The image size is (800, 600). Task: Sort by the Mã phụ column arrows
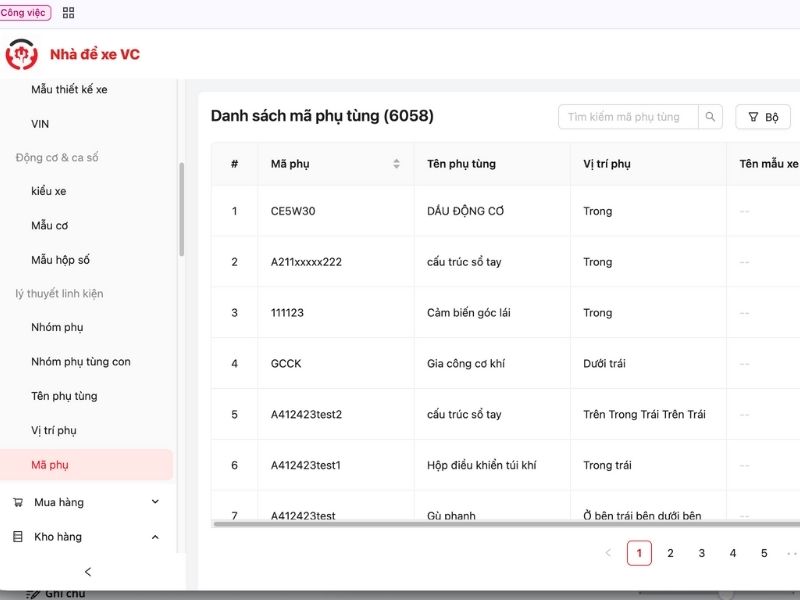click(396, 164)
